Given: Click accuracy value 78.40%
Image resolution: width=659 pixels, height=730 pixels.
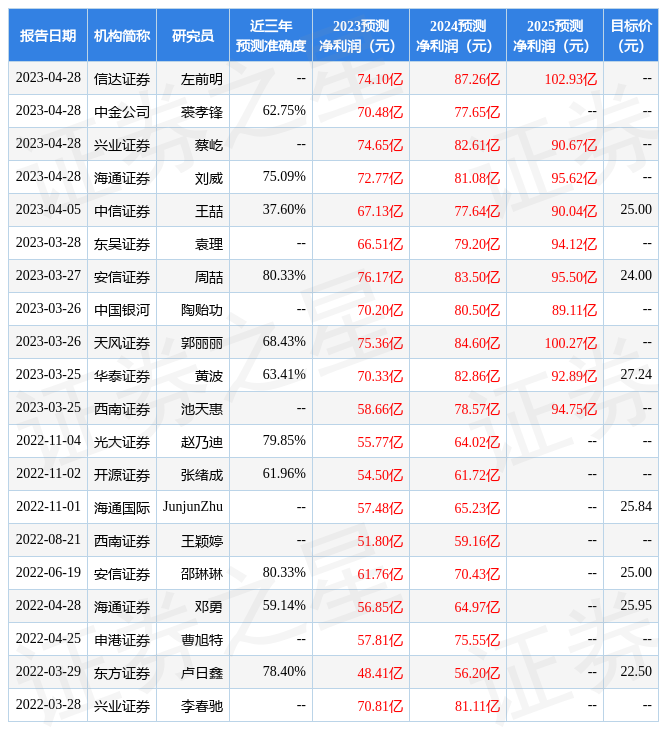Looking at the screenshot, I should [284, 672].
